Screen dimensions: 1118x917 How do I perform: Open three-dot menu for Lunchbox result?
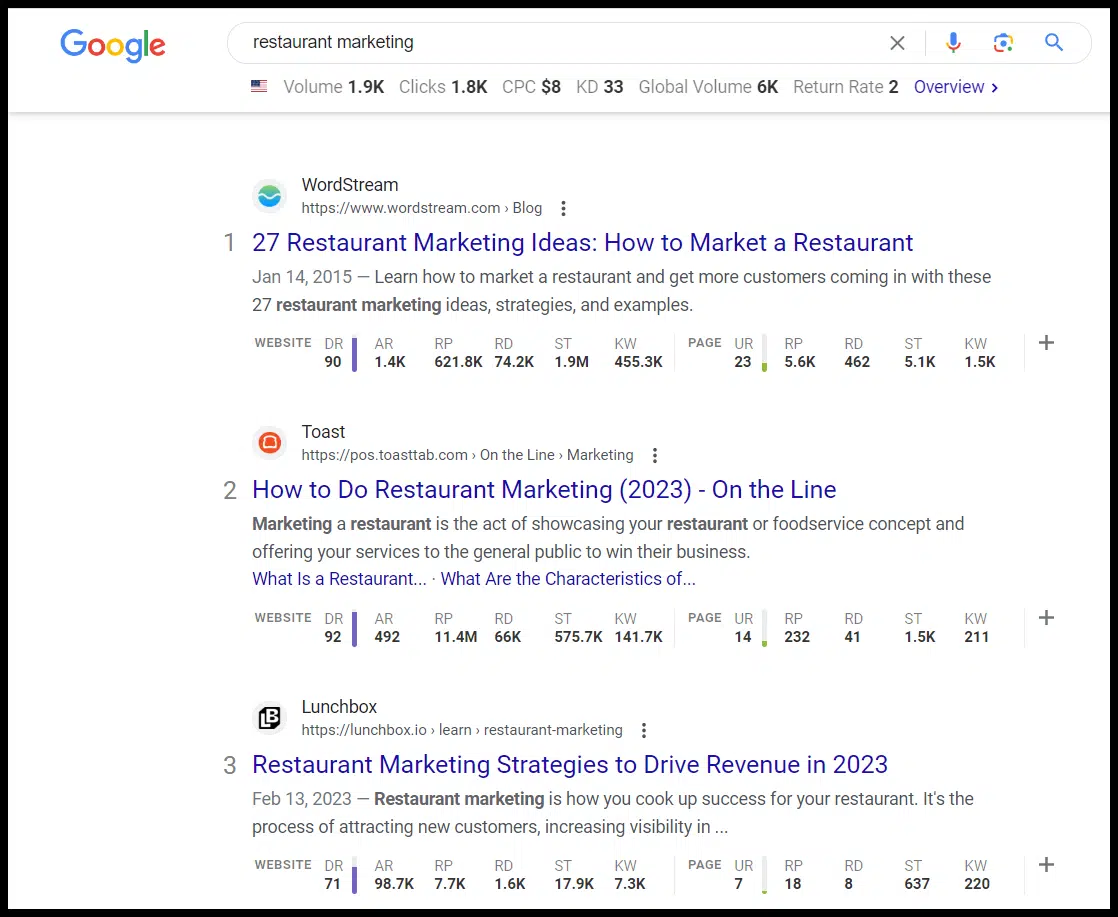click(x=644, y=730)
